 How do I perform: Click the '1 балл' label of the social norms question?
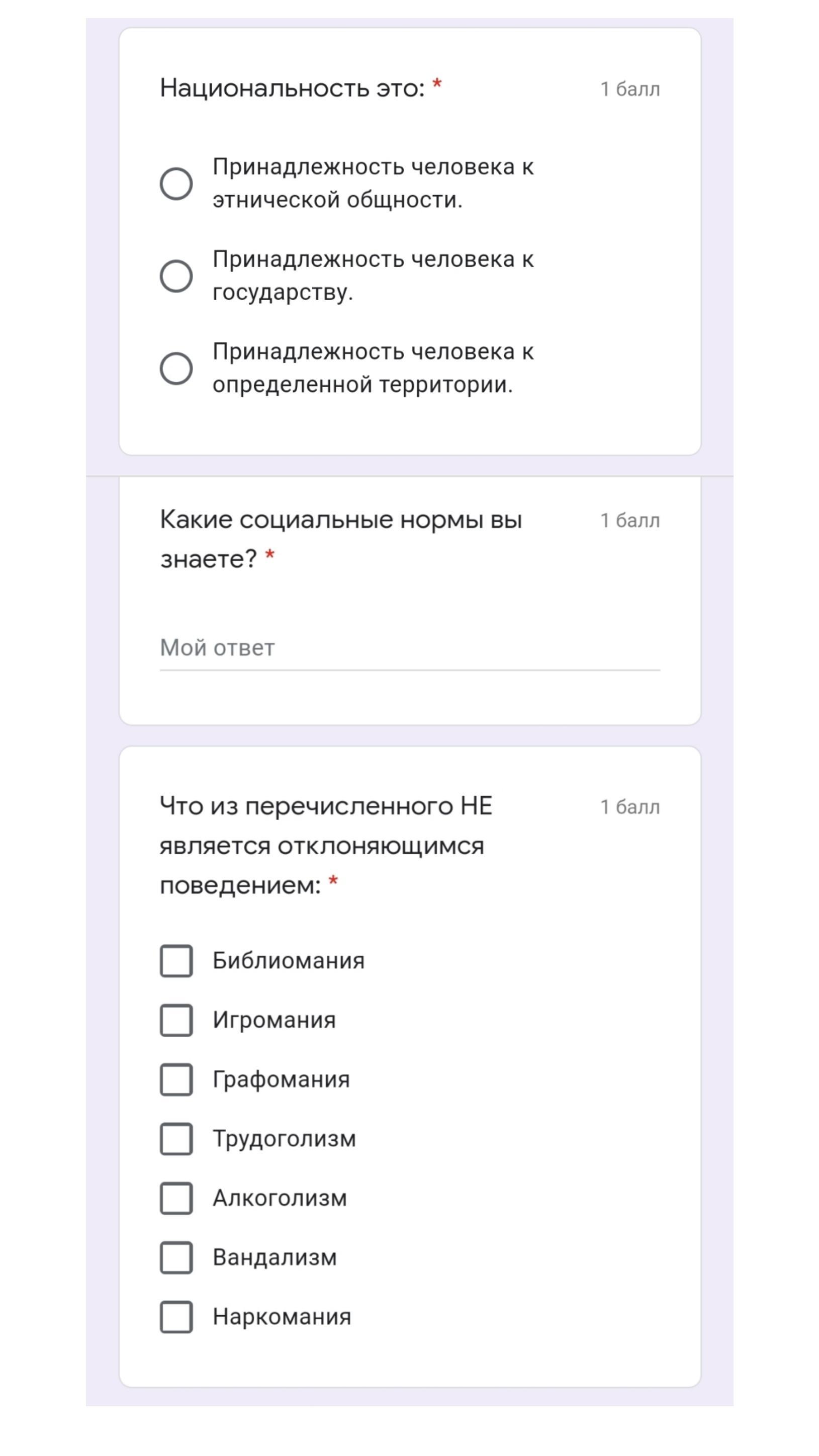(x=629, y=520)
